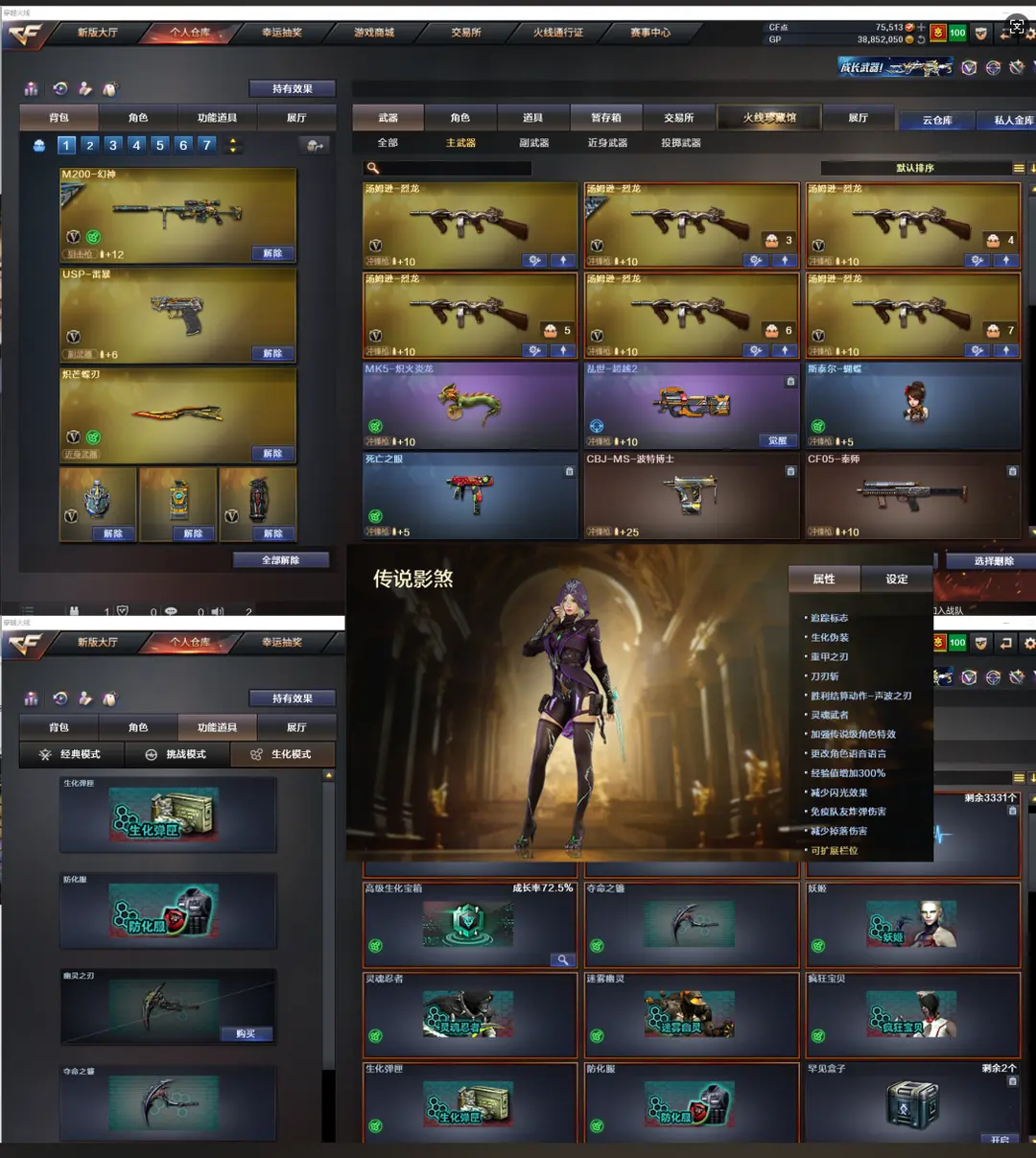Select the CBJ-MS-波特博士 weapon card

(x=692, y=495)
